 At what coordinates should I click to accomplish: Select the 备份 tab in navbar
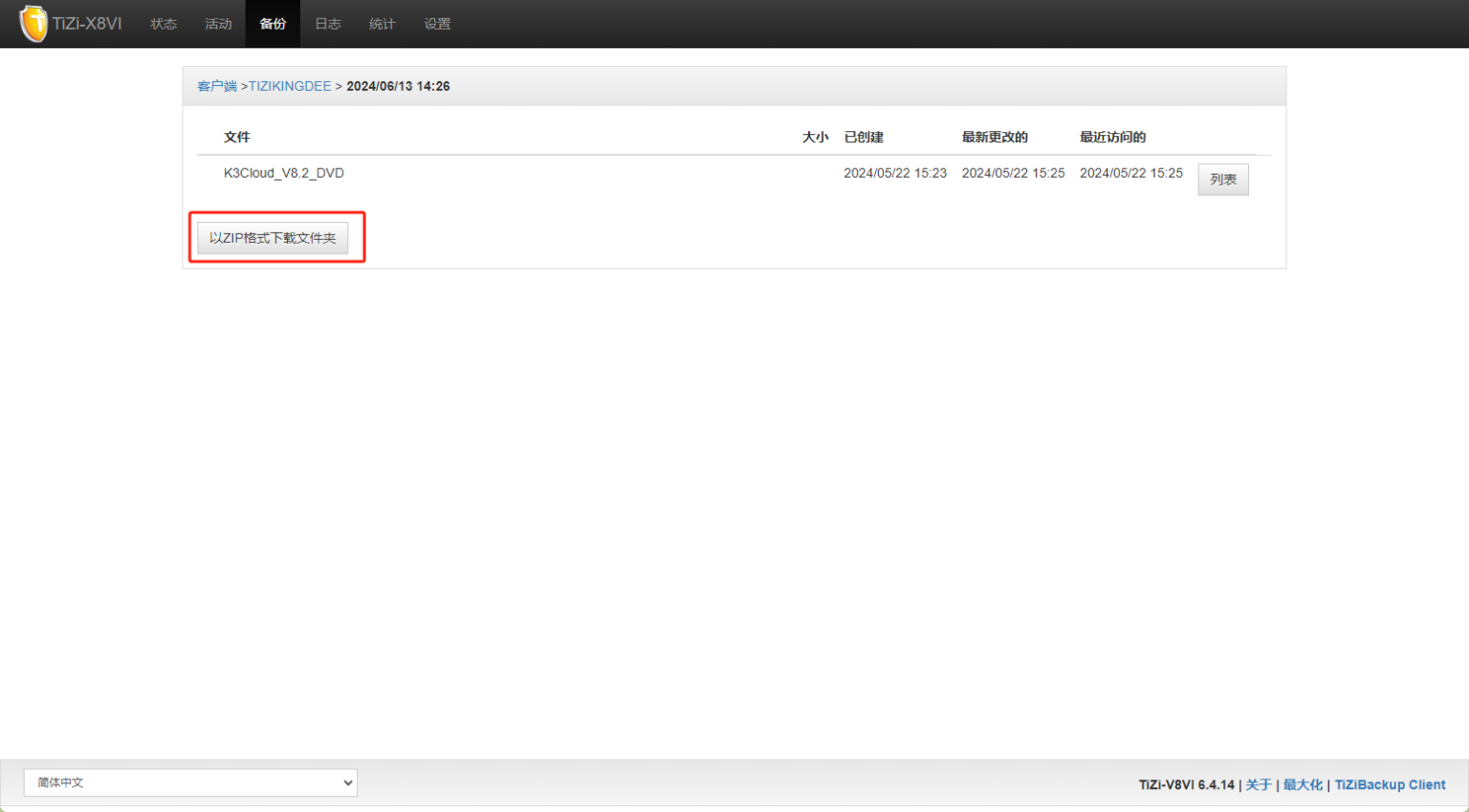[x=273, y=24]
